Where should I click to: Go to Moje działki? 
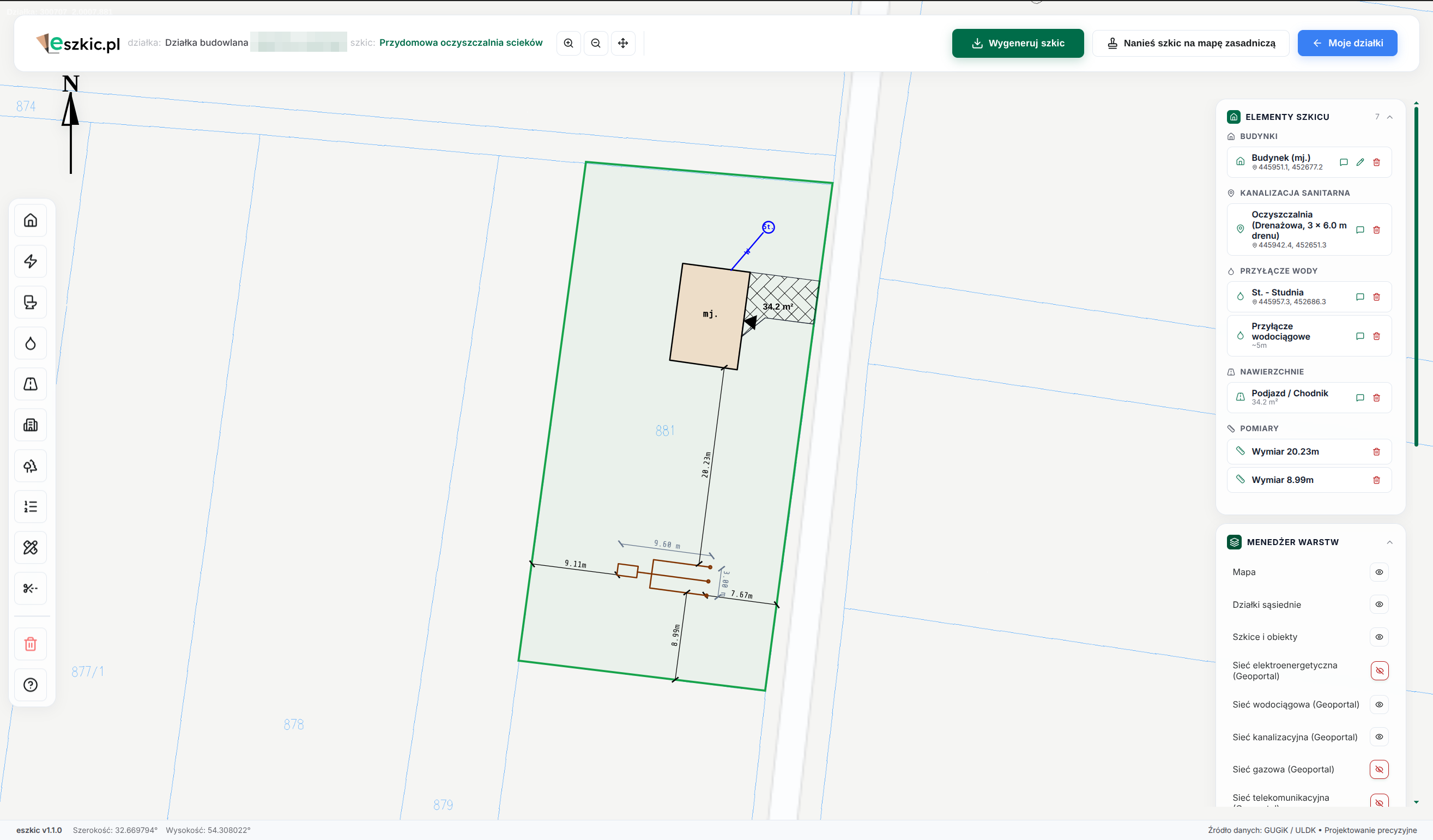tap(1347, 43)
